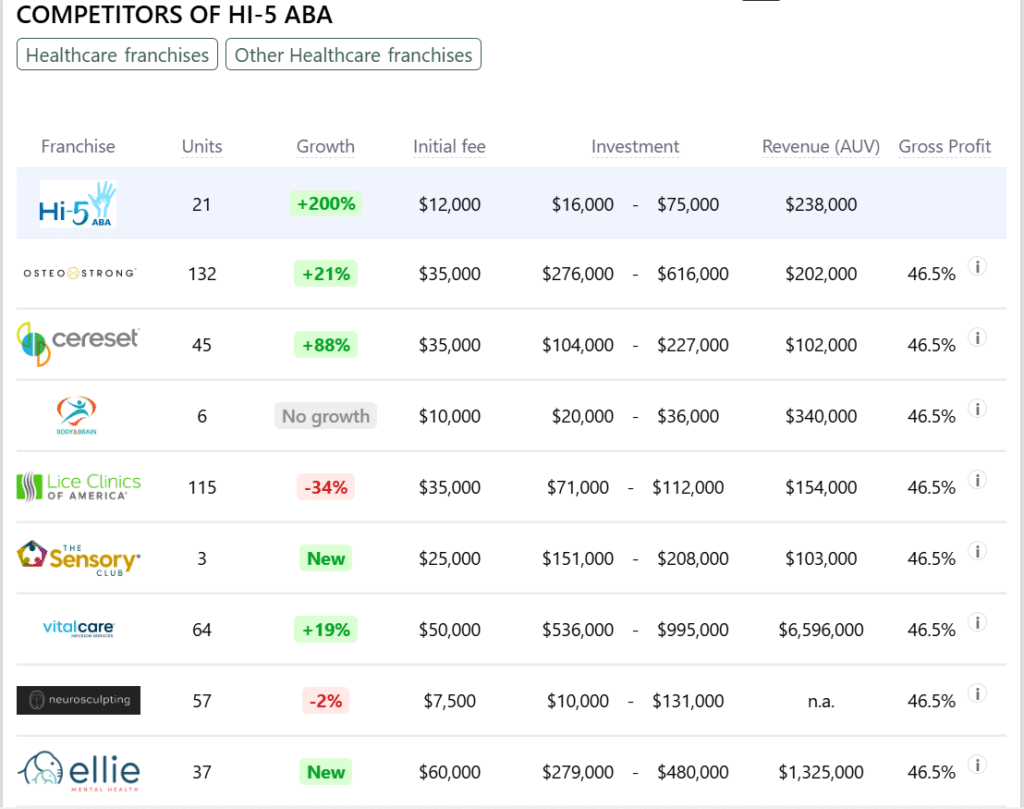Open the Cereset franchise logo

(78, 343)
